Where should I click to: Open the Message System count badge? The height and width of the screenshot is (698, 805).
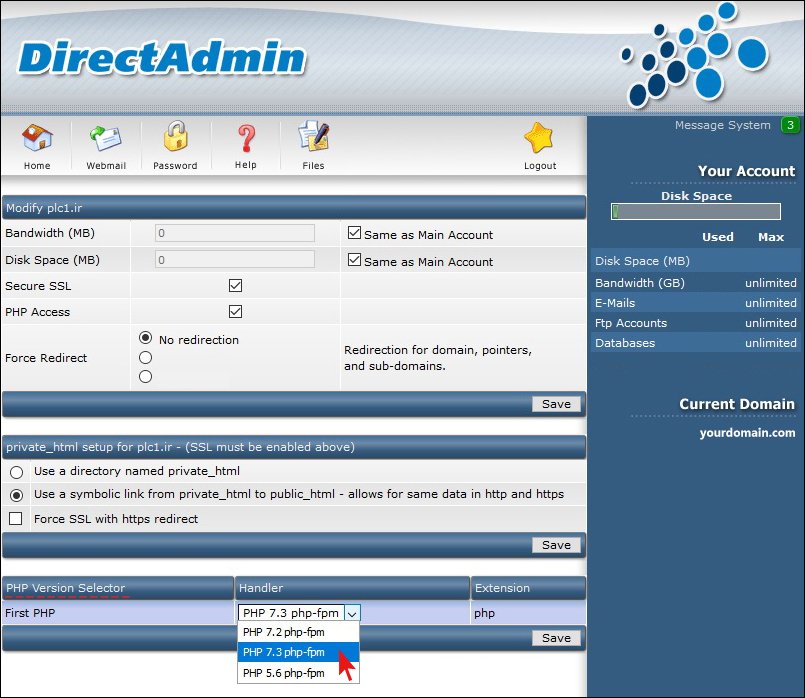790,125
